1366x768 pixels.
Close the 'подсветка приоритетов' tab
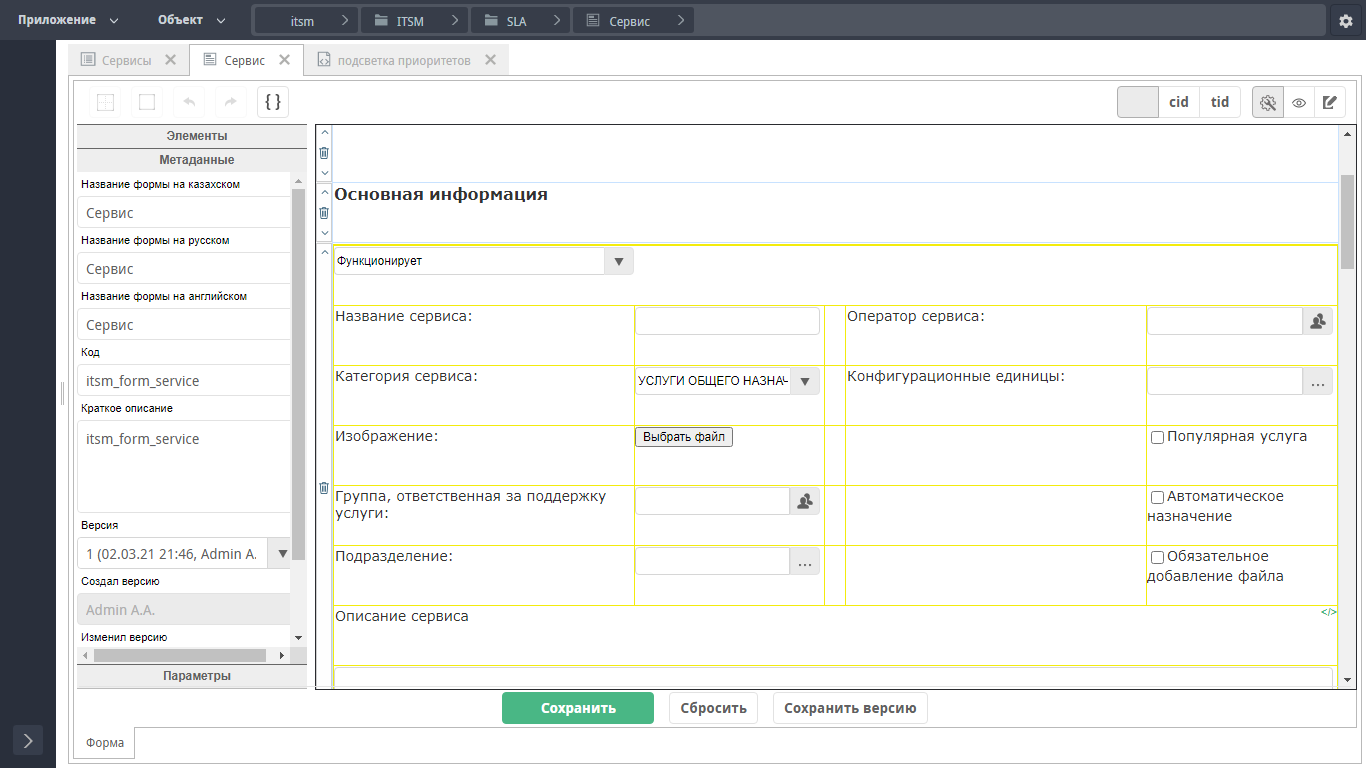click(490, 60)
